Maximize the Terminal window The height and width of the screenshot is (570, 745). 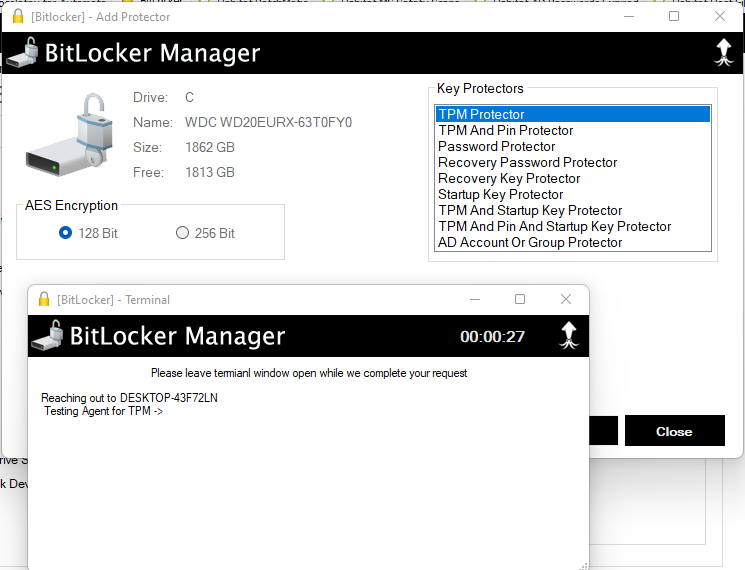tap(520, 299)
